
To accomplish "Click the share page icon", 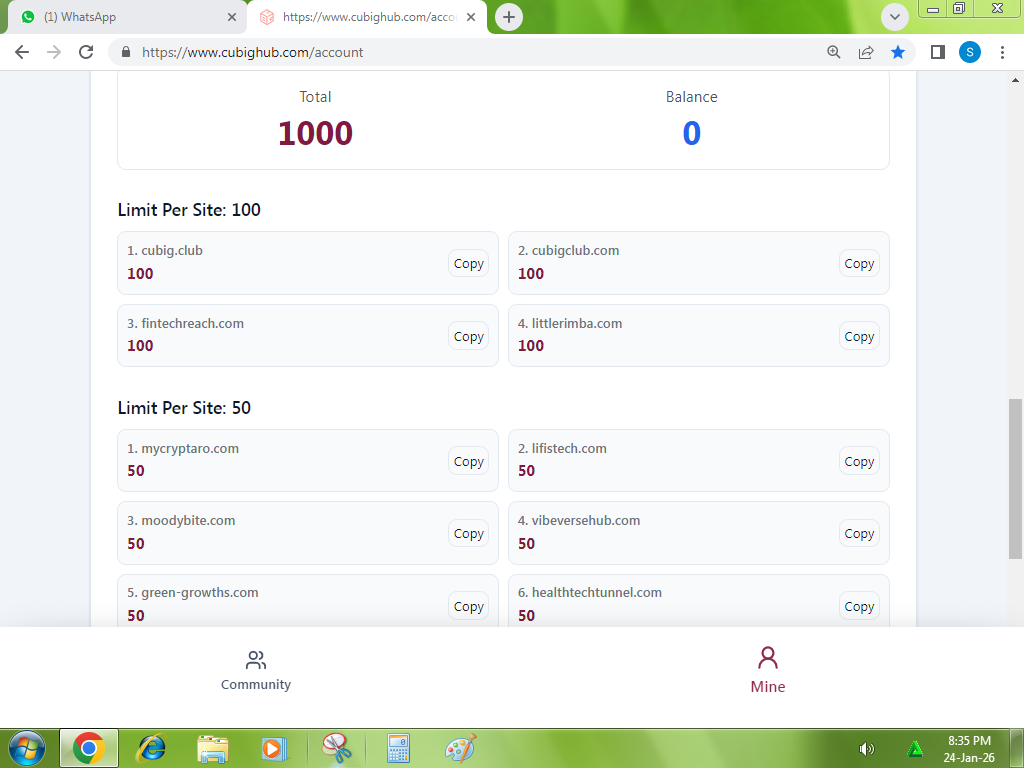I will point(866,52).
